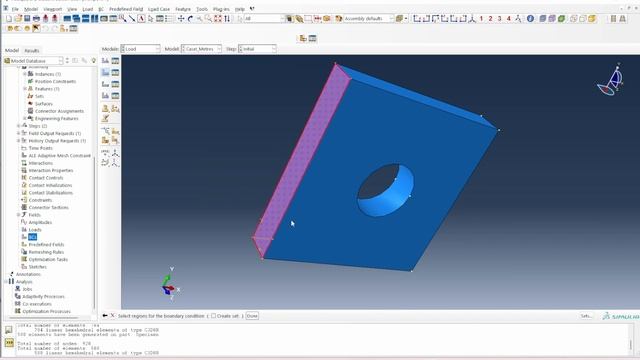Click the red X cancel procedure icon
640x360 pixels.
tap(113, 316)
